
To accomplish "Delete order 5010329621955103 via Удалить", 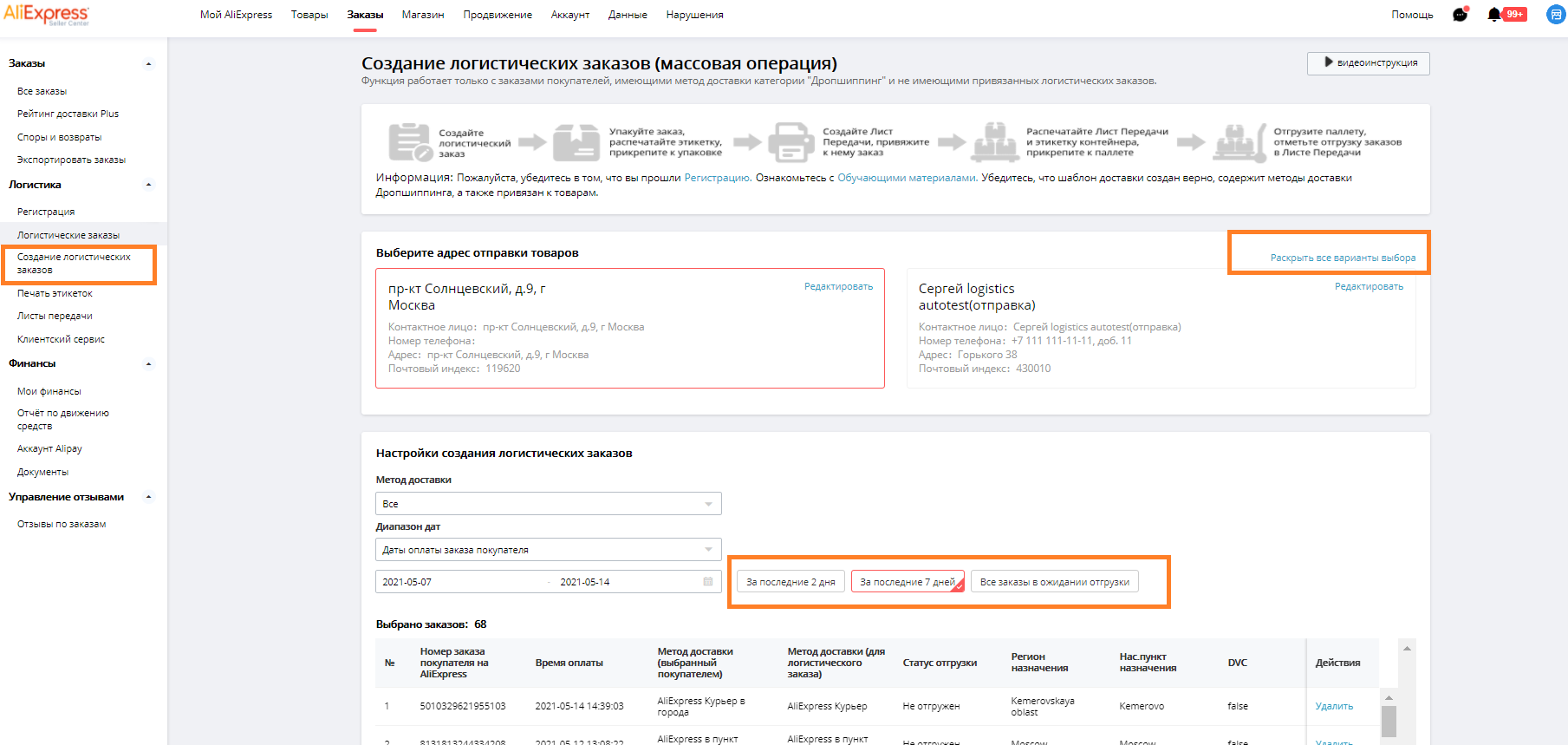I will (x=1334, y=706).
